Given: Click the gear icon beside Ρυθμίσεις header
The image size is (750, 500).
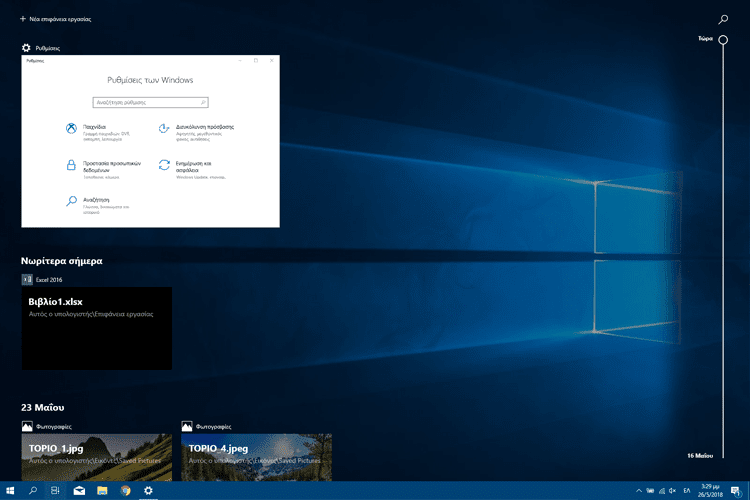Looking at the screenshot, I should coord(26,48).
